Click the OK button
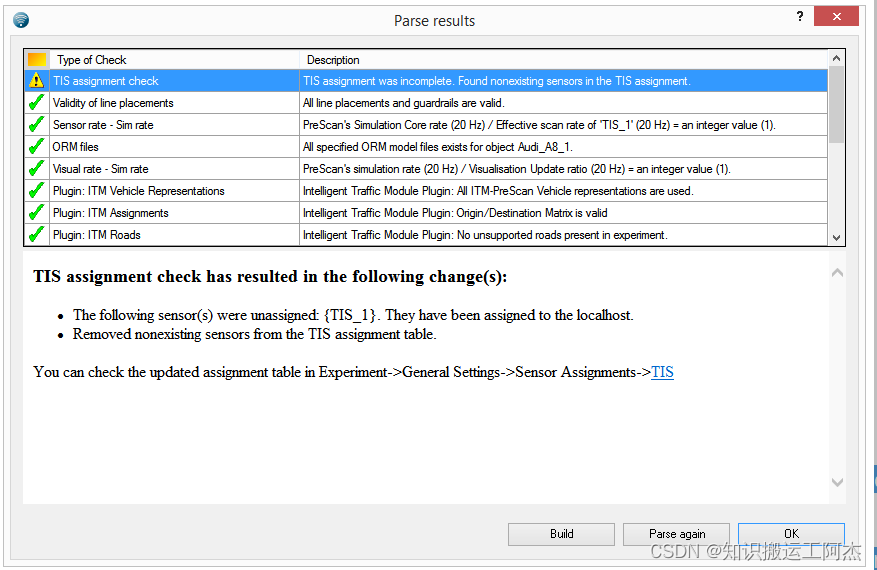The image size is (877, 570). (791, 534)
